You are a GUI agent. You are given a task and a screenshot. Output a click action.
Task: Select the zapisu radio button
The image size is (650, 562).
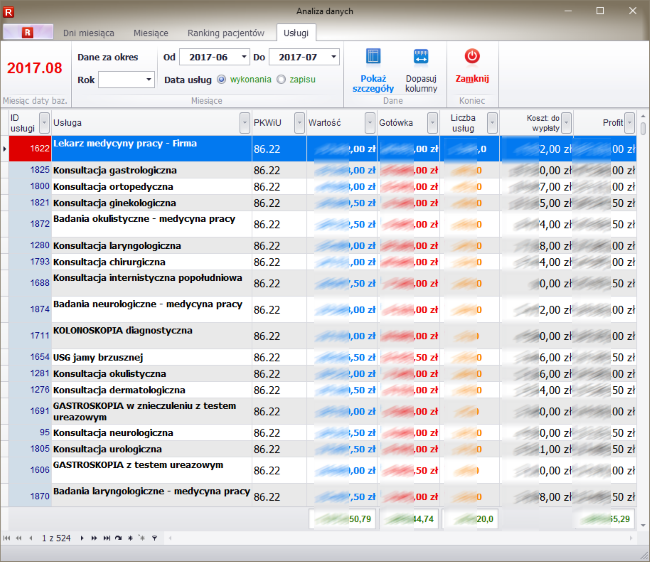[x=281, y=79]
